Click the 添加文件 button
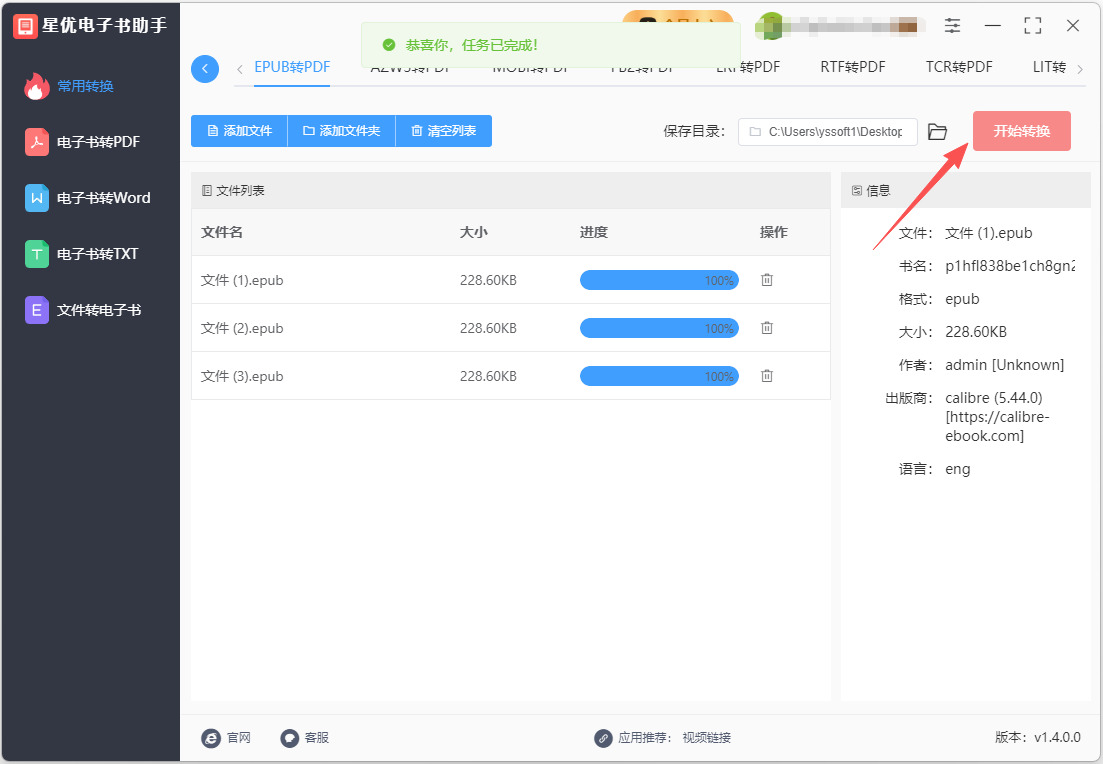Viewport: 1103px width, 764px height. pos(239,131)
